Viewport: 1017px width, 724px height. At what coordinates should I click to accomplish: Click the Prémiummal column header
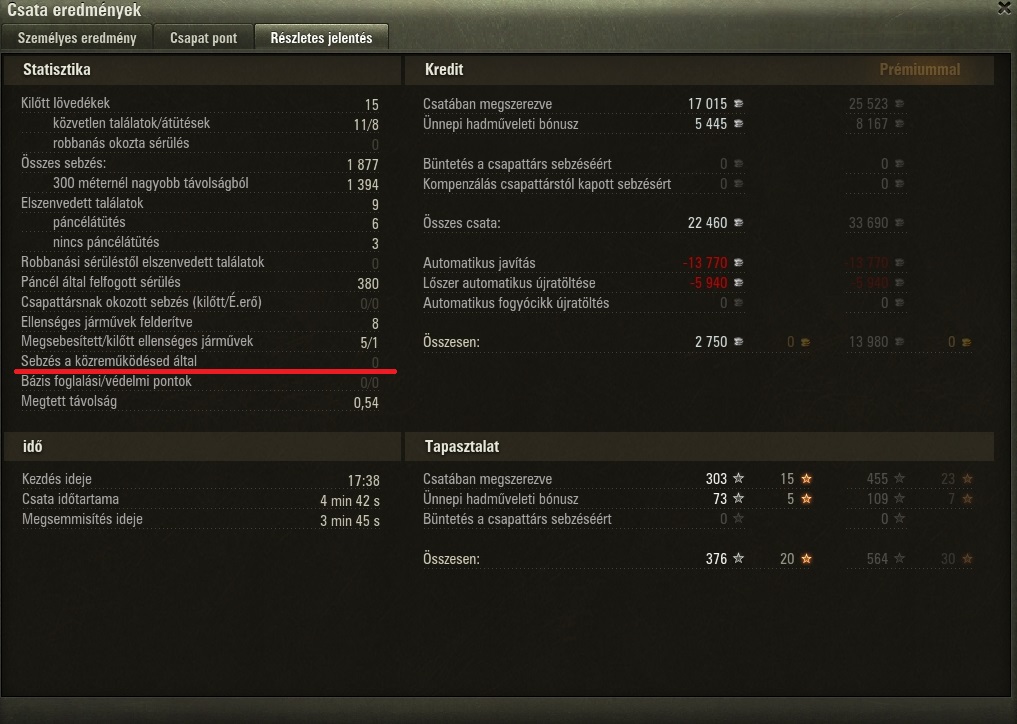point(920,69)
